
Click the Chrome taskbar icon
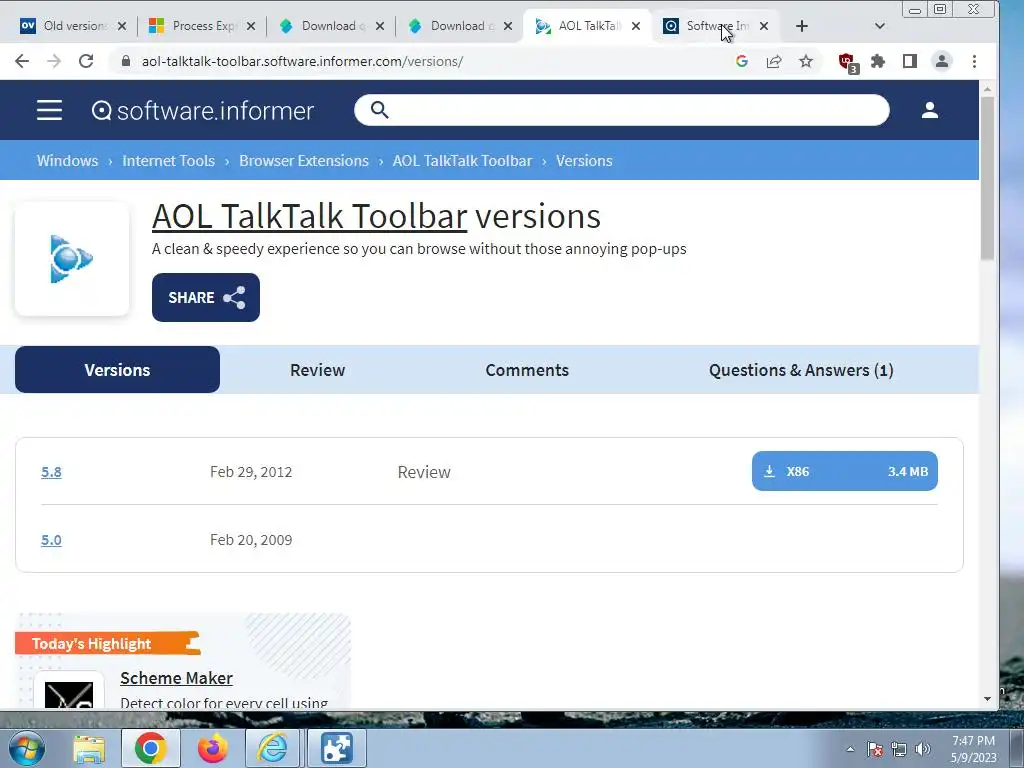(x=150, y=748)
